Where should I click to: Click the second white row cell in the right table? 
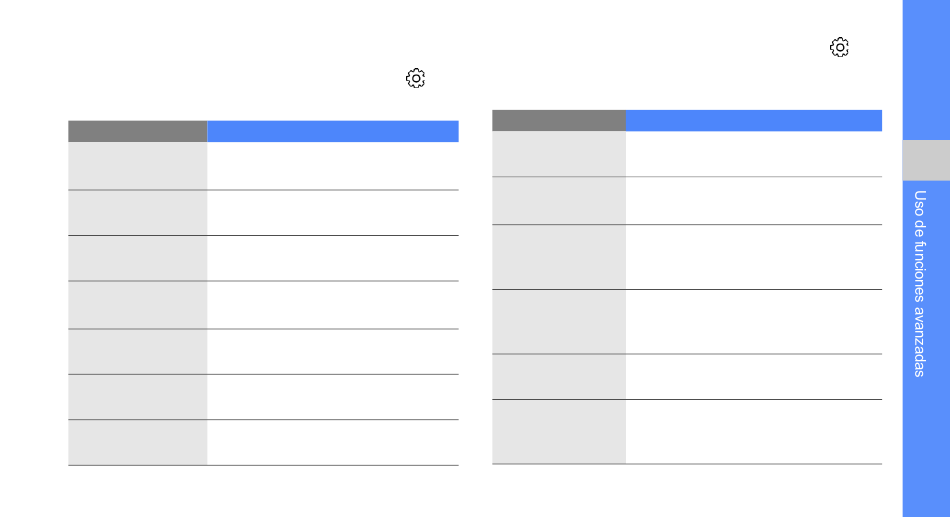point(753,201)
